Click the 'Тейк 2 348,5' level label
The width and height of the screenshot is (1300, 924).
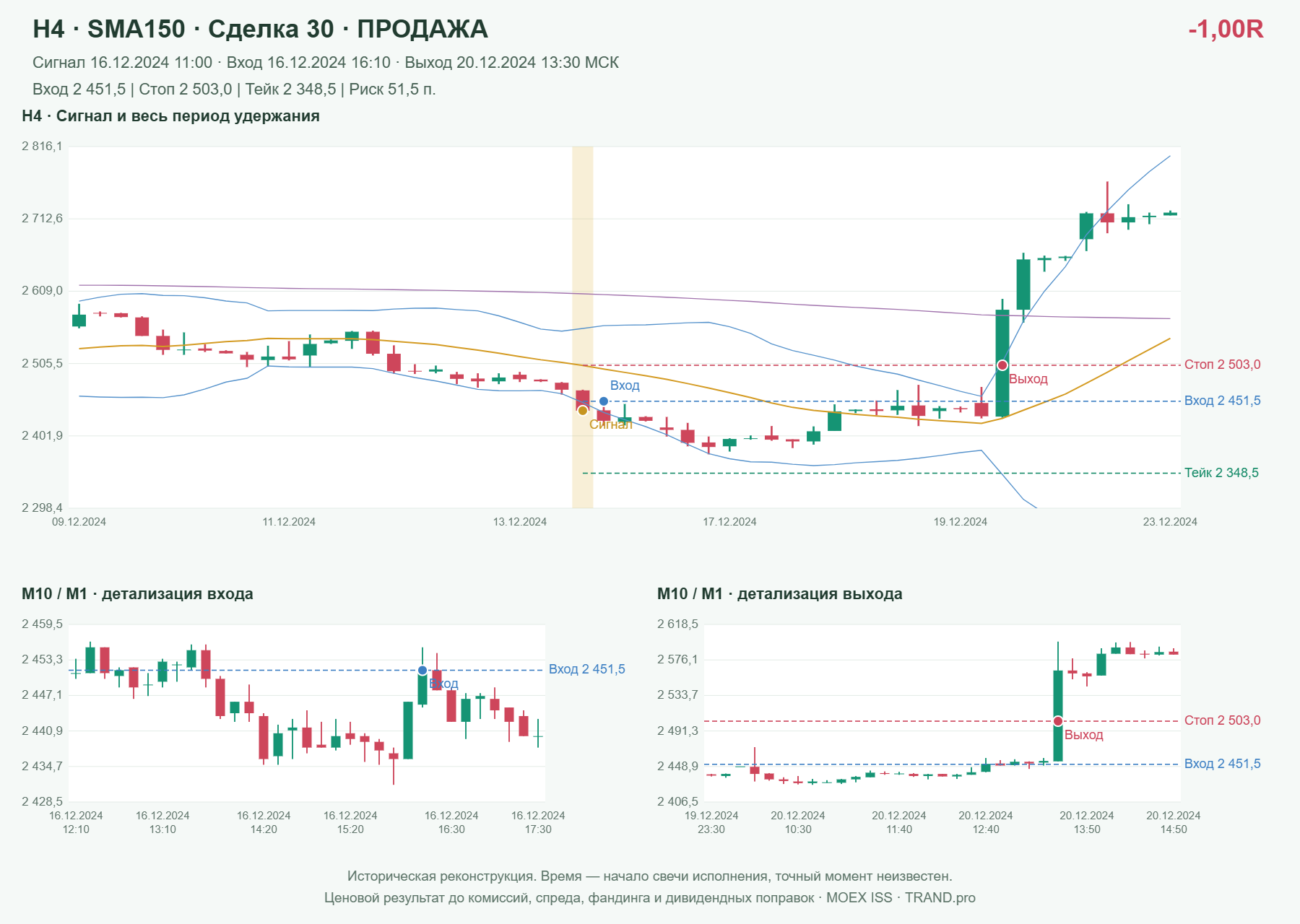1221,473
